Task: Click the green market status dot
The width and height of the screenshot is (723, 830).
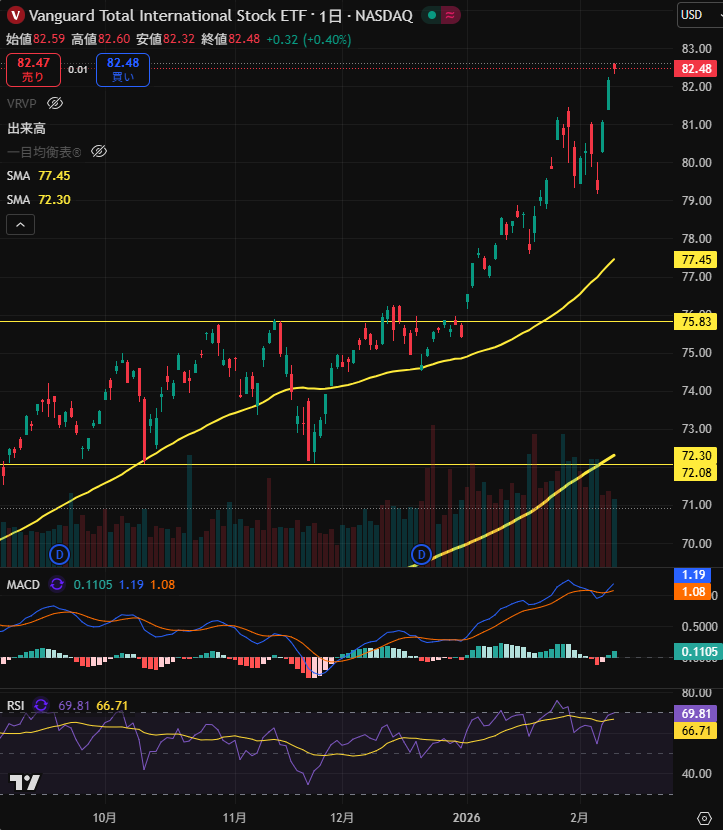Action: coord(430,15)
